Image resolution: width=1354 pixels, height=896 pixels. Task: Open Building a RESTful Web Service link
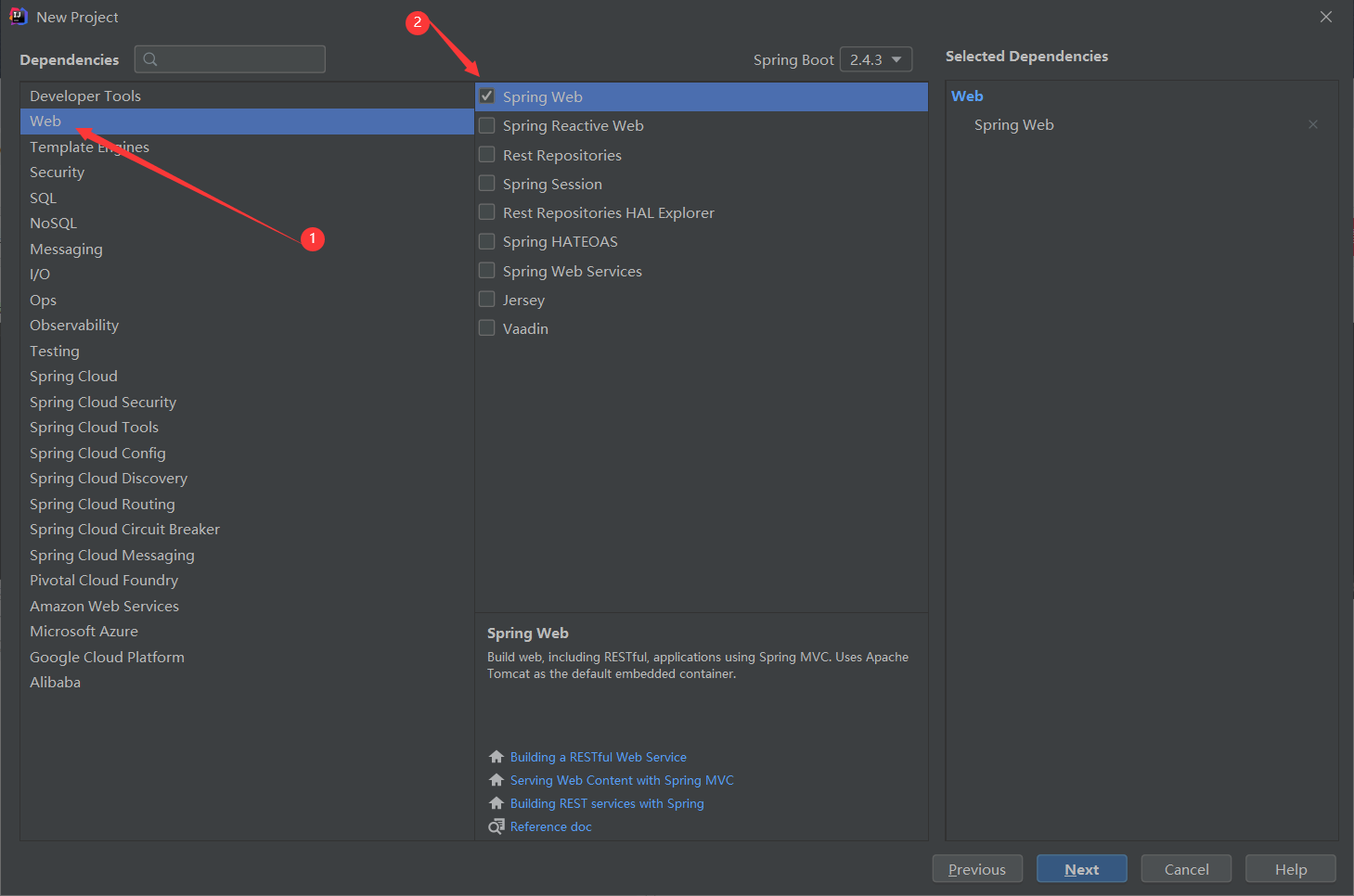coord(599,757)
